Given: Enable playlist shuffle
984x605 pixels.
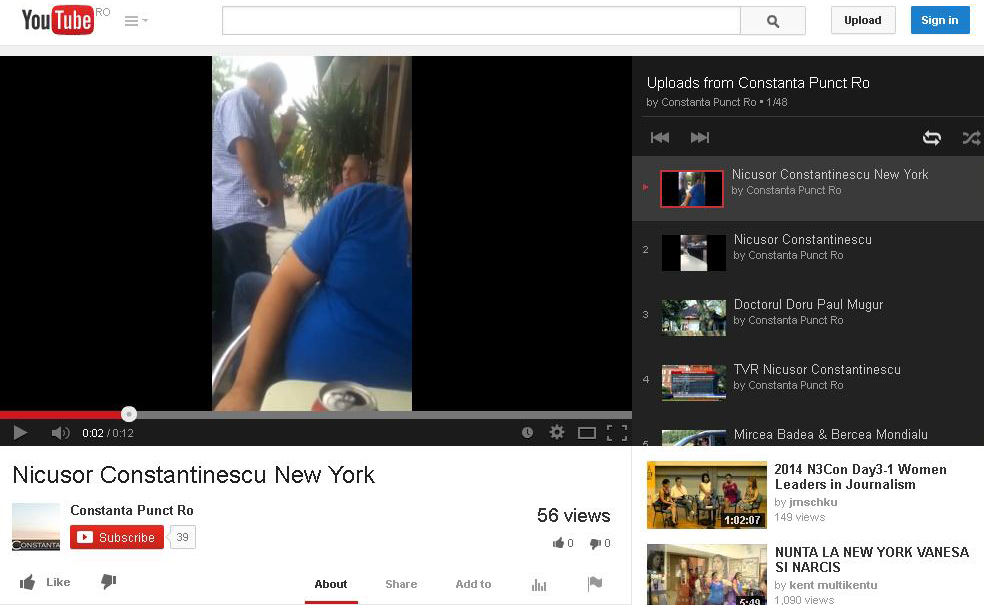Looking at the screenshot, I should coord(970,137).
